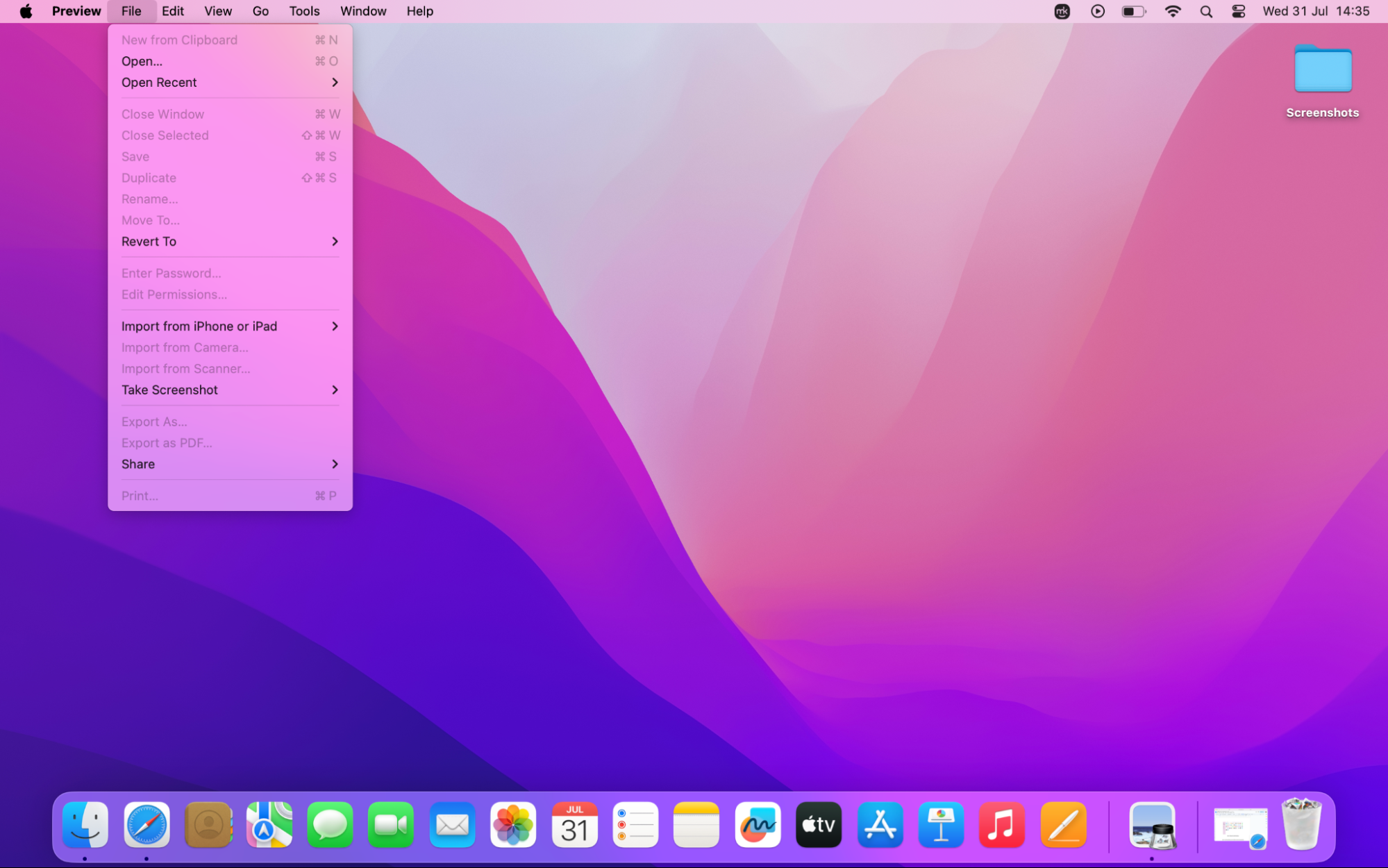Expand the Share submenu
The width and height of the screenshot is (1388, 868).
230,465
